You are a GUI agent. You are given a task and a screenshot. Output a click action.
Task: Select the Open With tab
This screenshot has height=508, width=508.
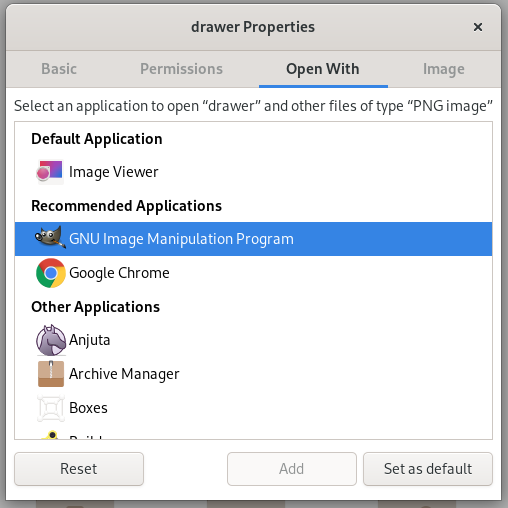[323, 69]
